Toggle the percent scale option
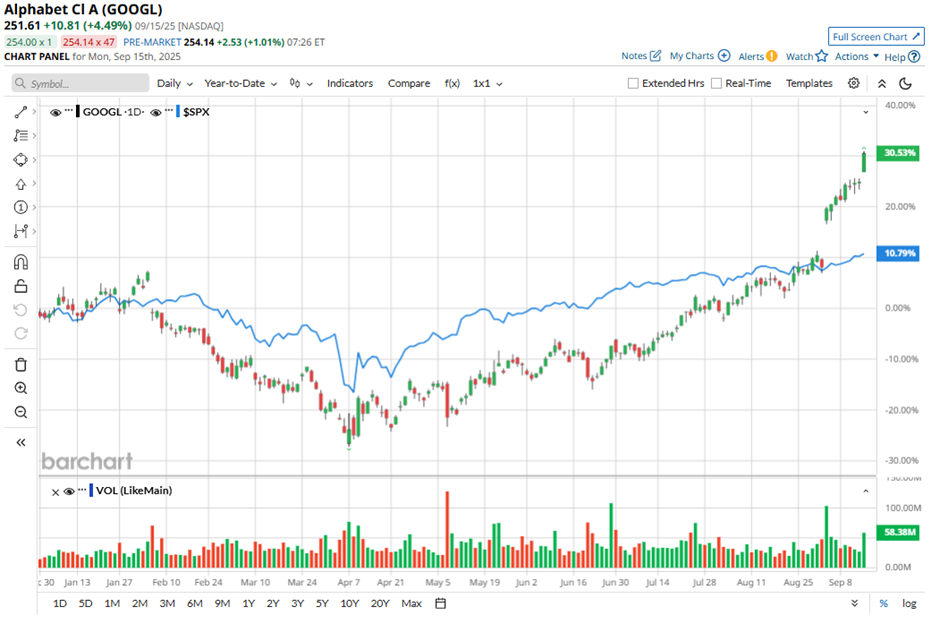Image resolution: width=940 pixels, height=624 pixels. (x=884, y=604)
